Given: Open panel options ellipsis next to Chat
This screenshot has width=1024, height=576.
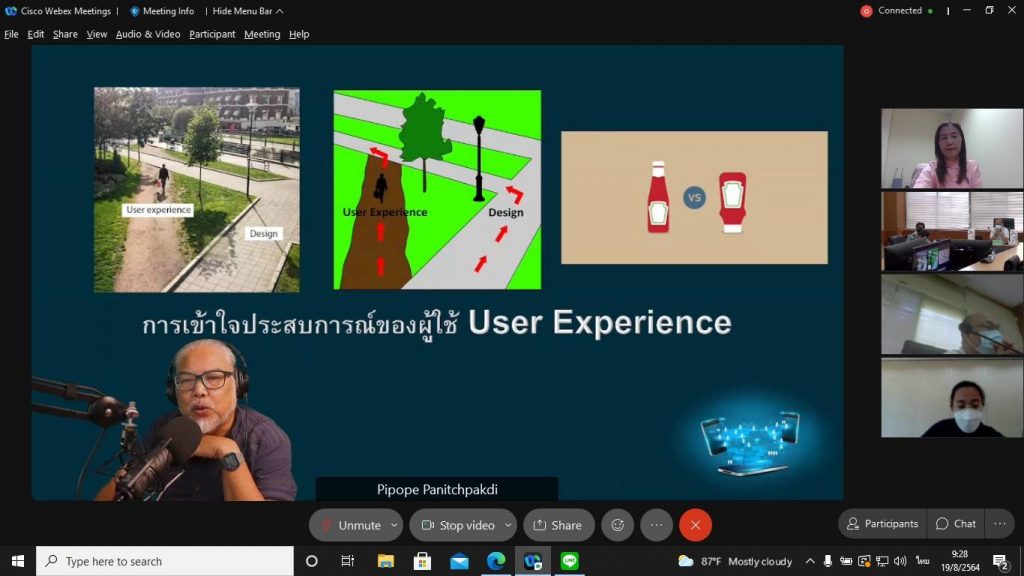Looking at the screenshot, I should [x=999, y=524].
